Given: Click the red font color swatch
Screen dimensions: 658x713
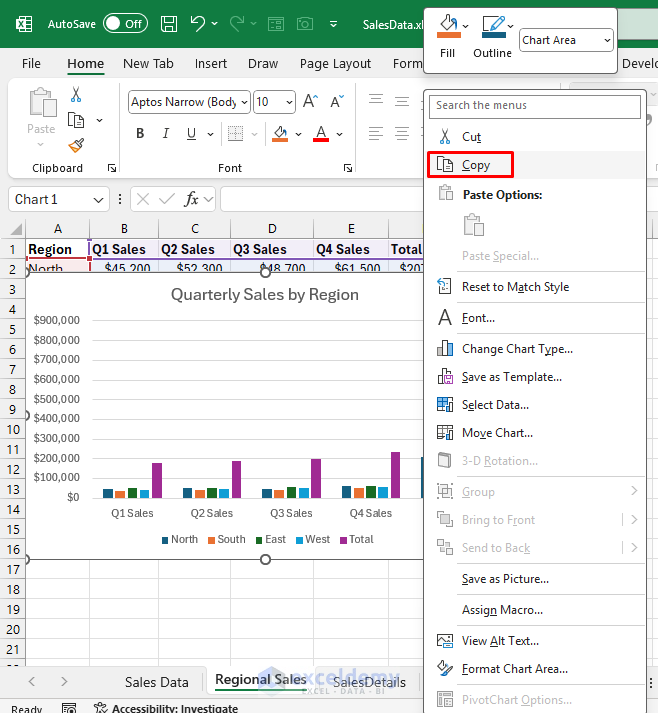Looking at the screenshot, I should (321, 134).
